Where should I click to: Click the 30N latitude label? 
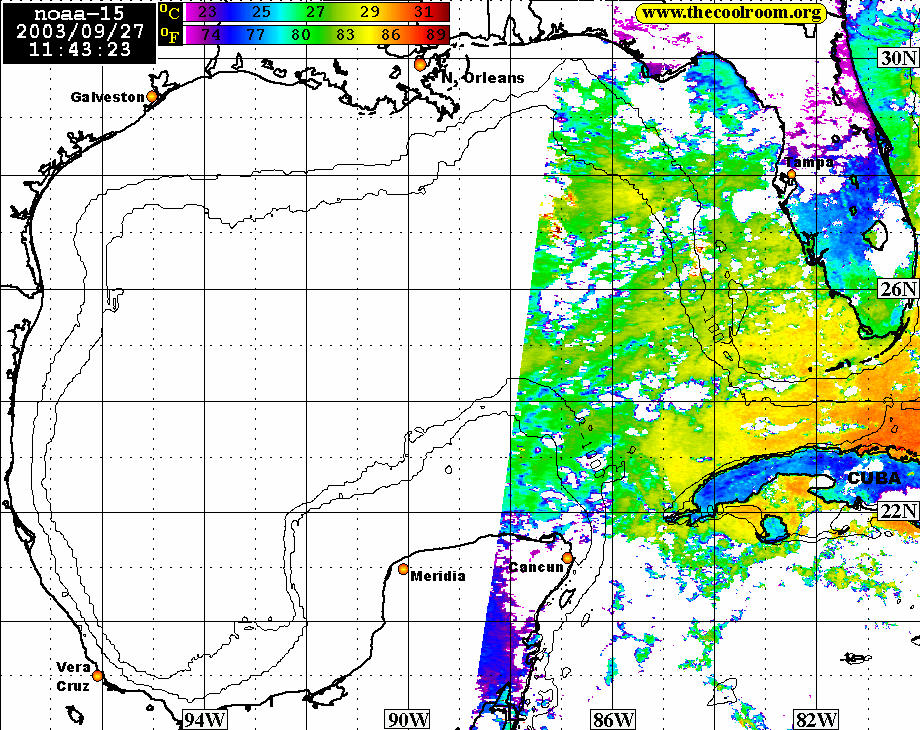point(898,58)
